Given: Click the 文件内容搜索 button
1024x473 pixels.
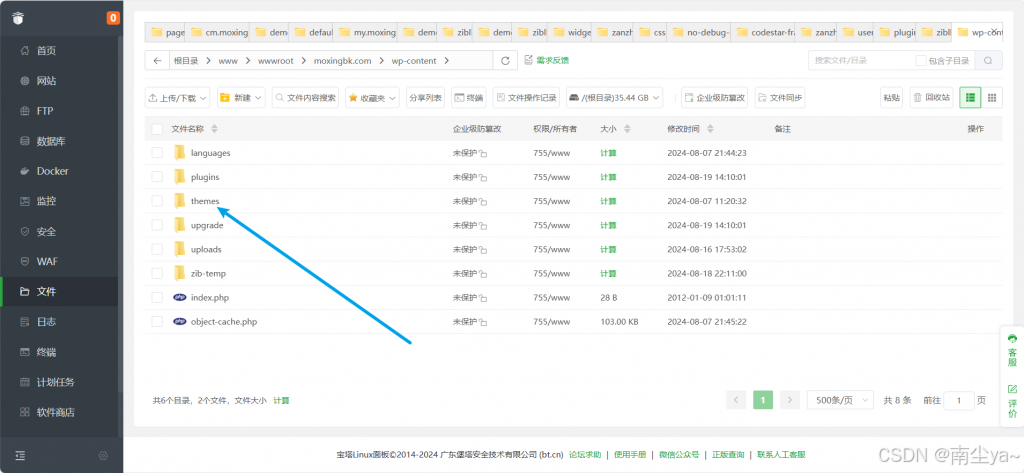Looking at the screenshot, I should 306,98.
